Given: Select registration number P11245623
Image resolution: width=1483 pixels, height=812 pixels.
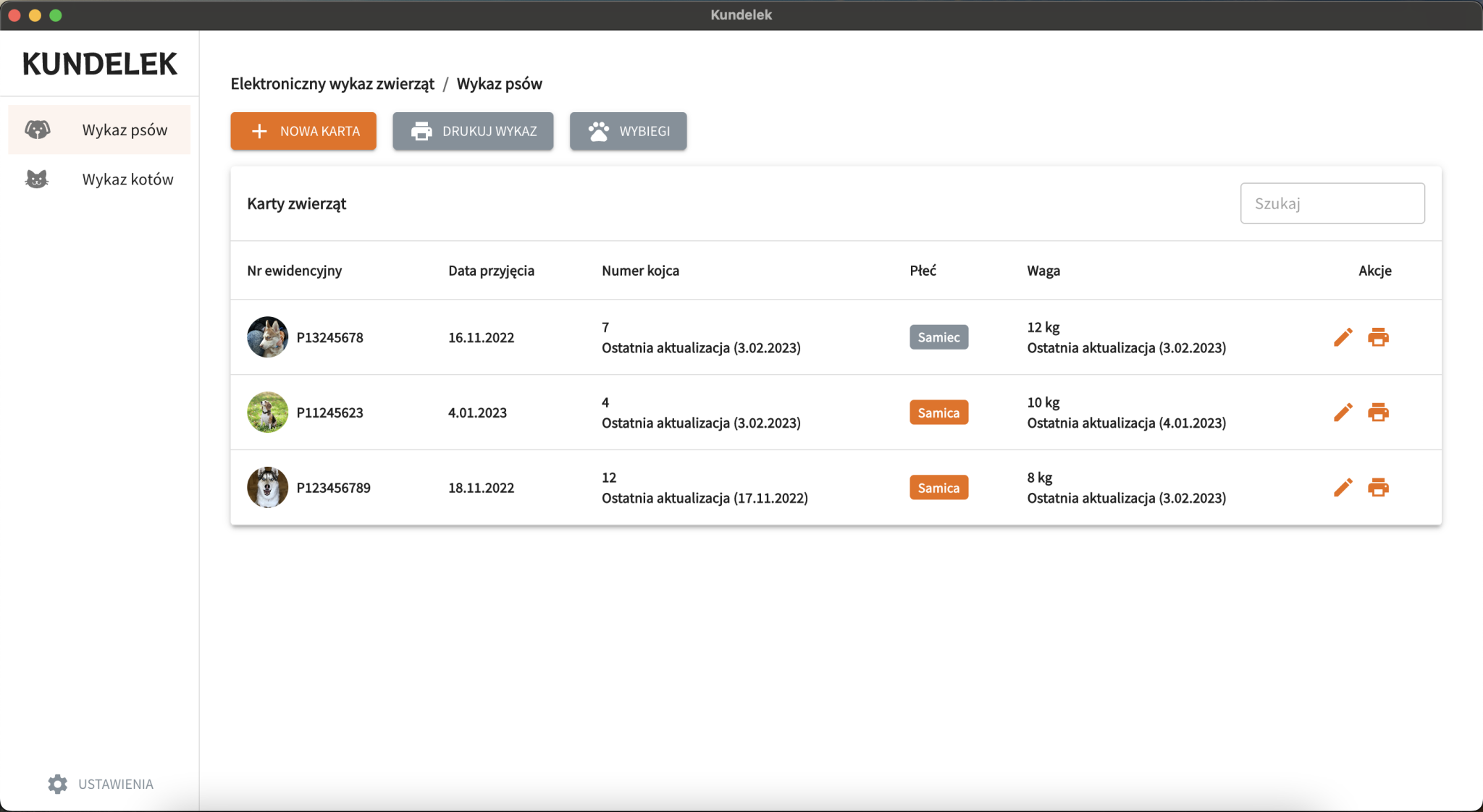Looking at the screenshot, I should pyautogui.click(x=329, y=413).
